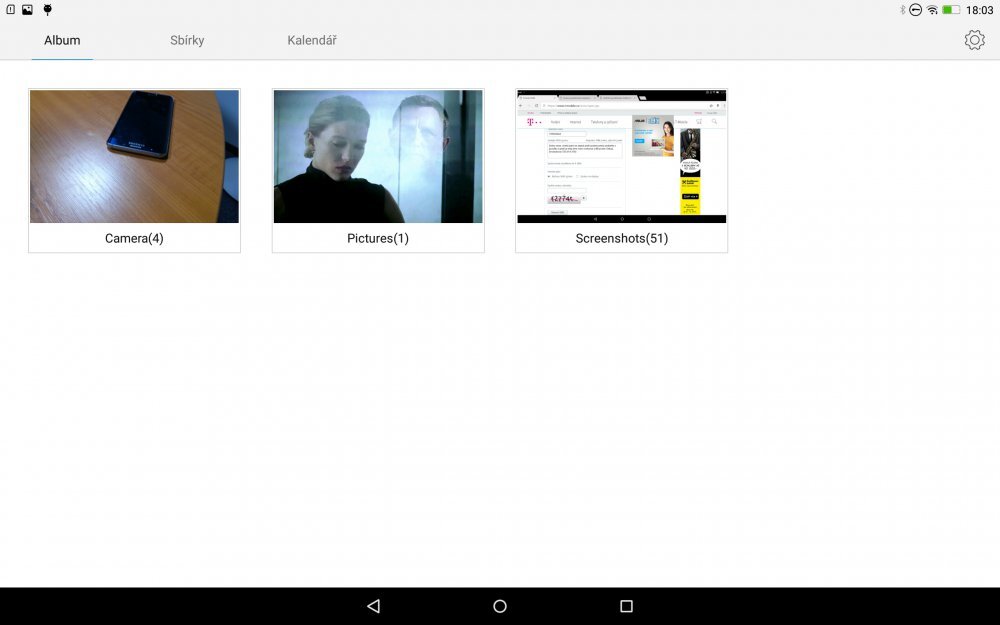This screenshot has width=1000, height=625.
Task: Open recent apps with the square button
Action: pos(626,606)
